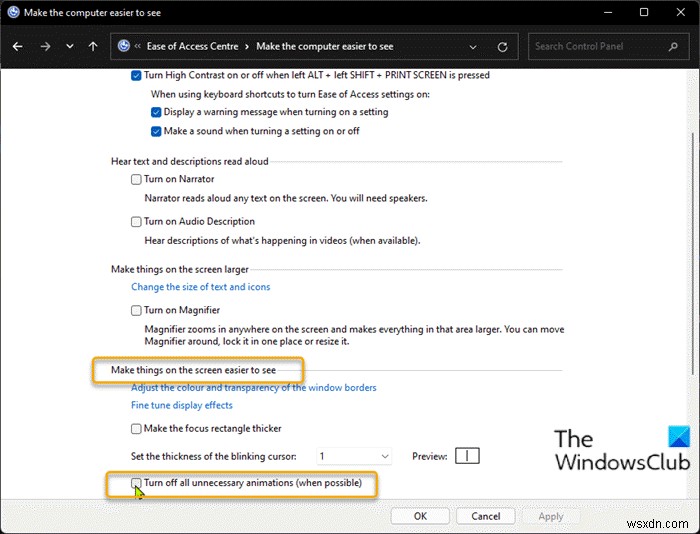700x534 pixels.
Task: Minimize the window
Action: click(608, 12)
